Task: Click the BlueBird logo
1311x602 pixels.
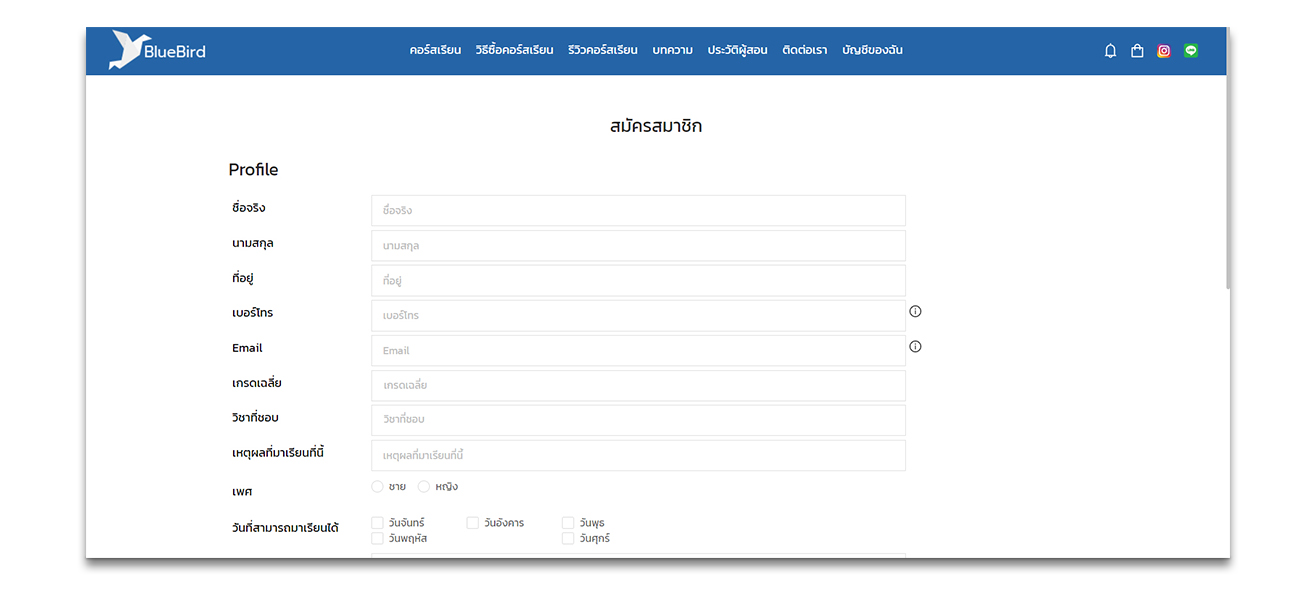Action: 157,51
